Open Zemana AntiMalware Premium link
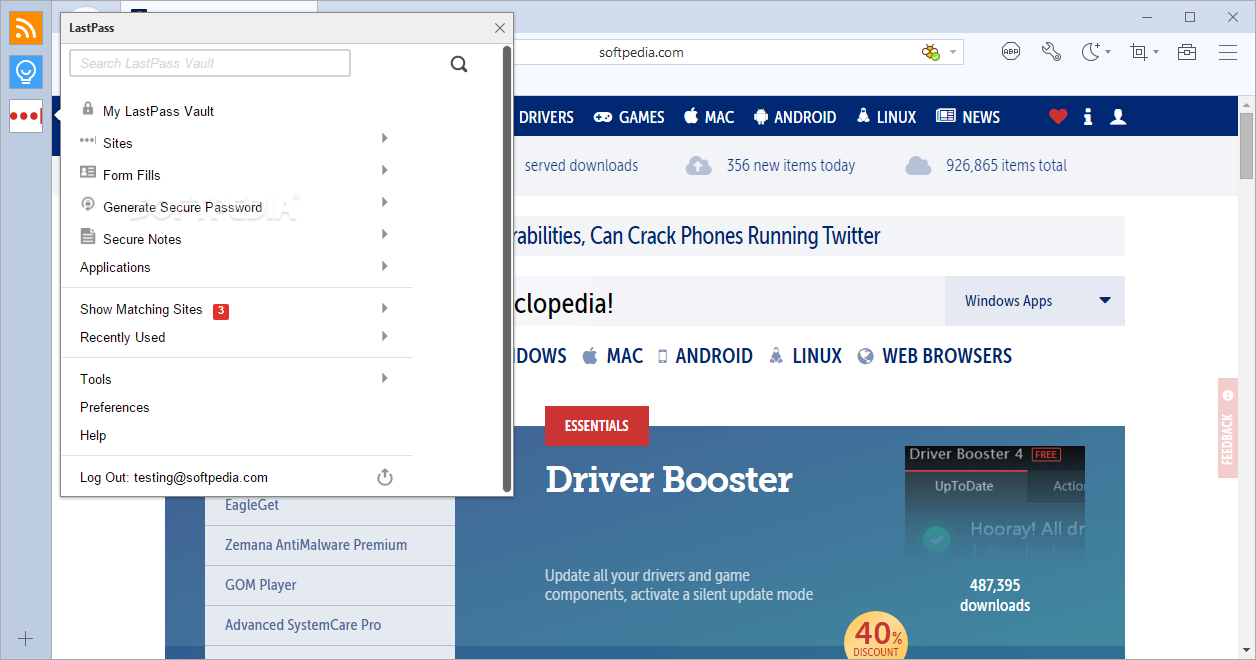 (x=316, y=545)
